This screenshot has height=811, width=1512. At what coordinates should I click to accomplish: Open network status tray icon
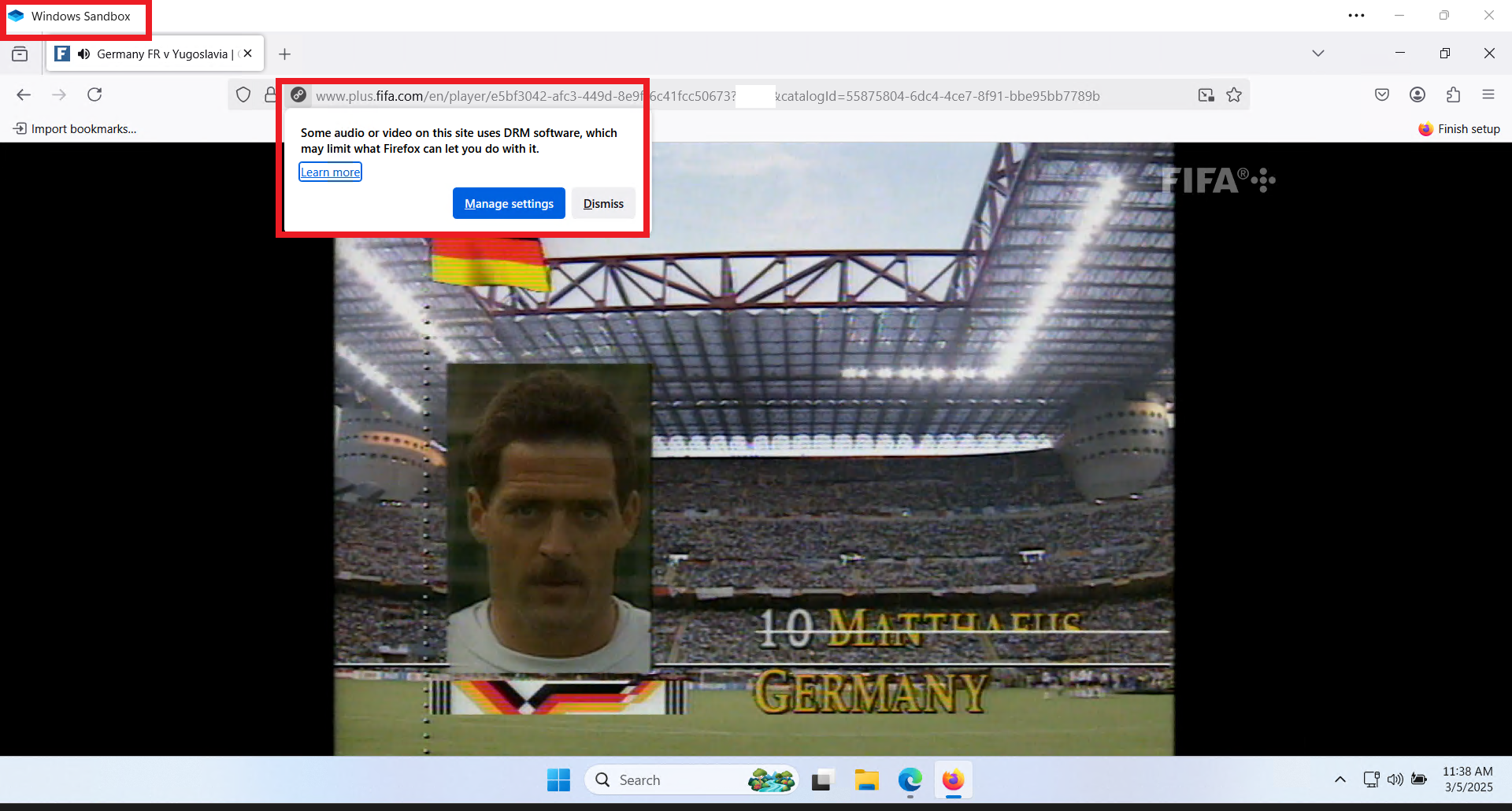click(1371, 780)
